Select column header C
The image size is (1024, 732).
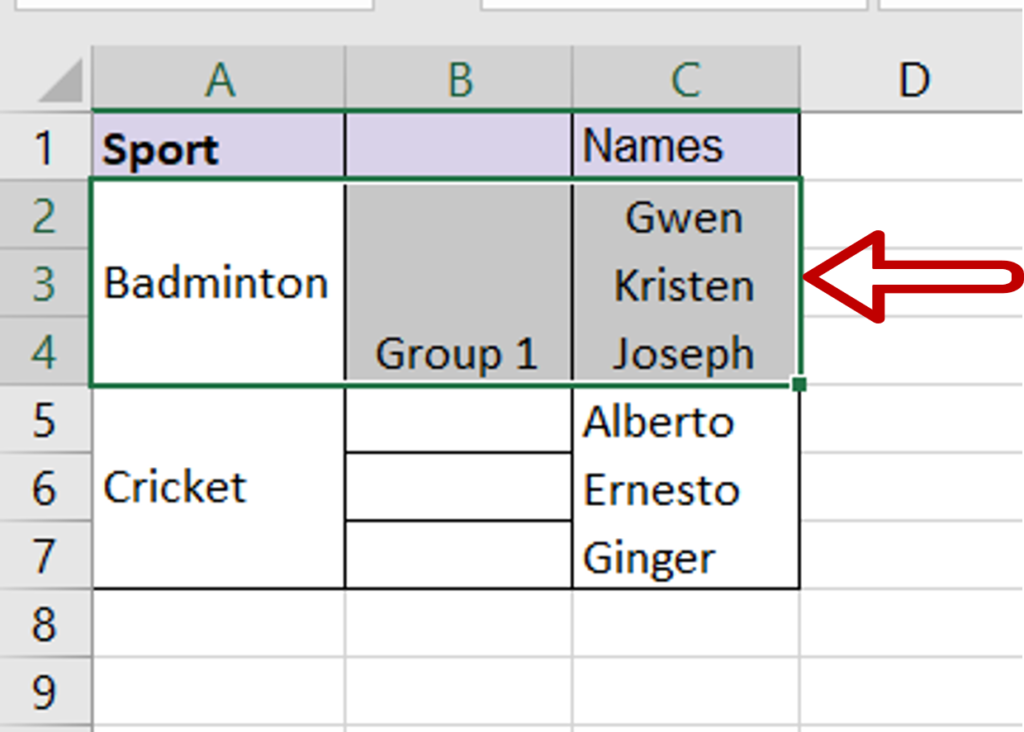click(685, 78)
